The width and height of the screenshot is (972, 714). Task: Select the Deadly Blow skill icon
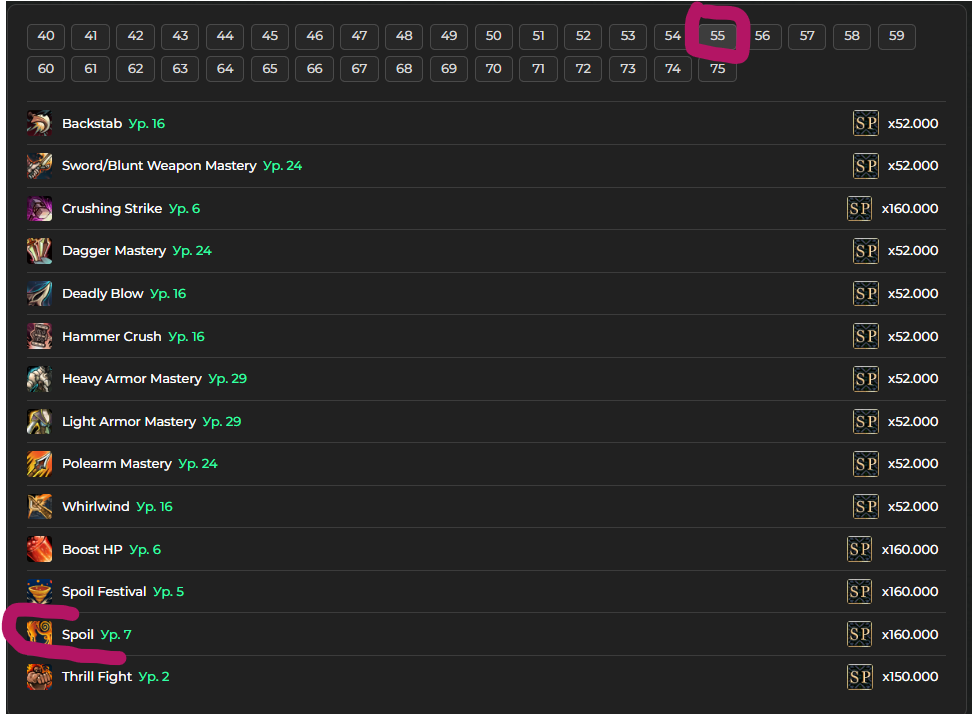click(x=39, y=293)
